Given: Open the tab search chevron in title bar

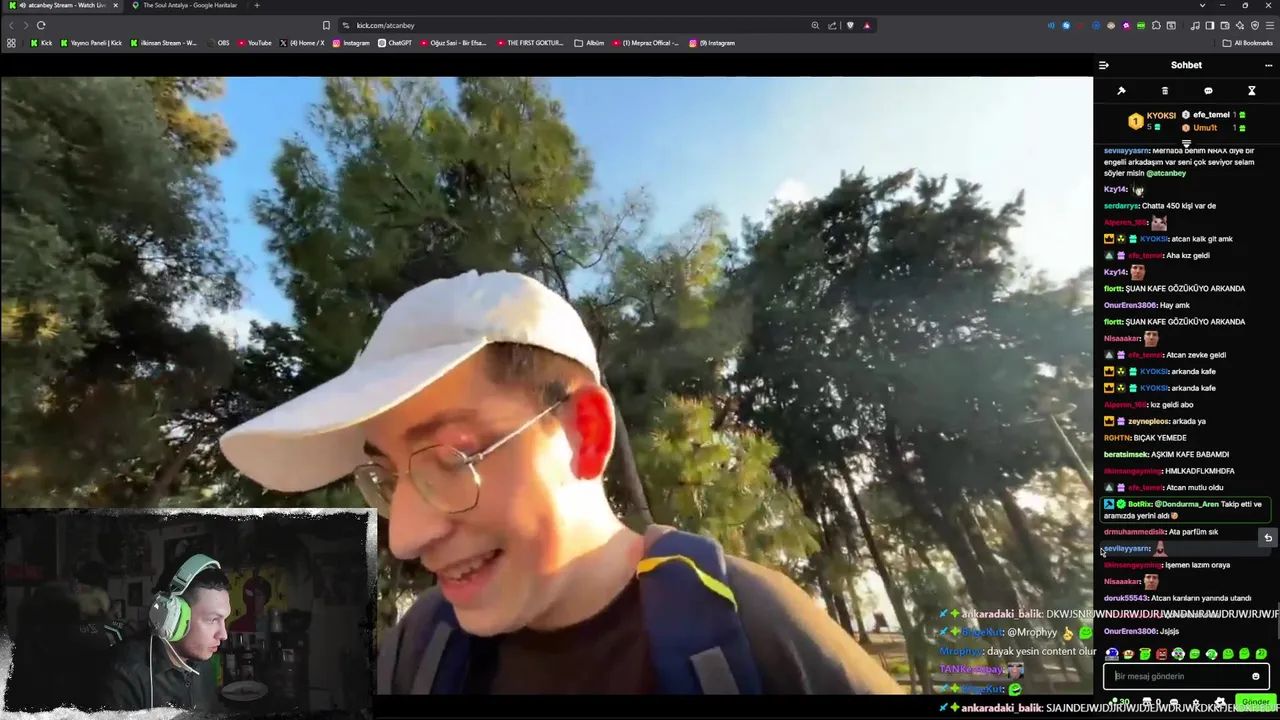Looking at the screenshot, I should 1203,5.
